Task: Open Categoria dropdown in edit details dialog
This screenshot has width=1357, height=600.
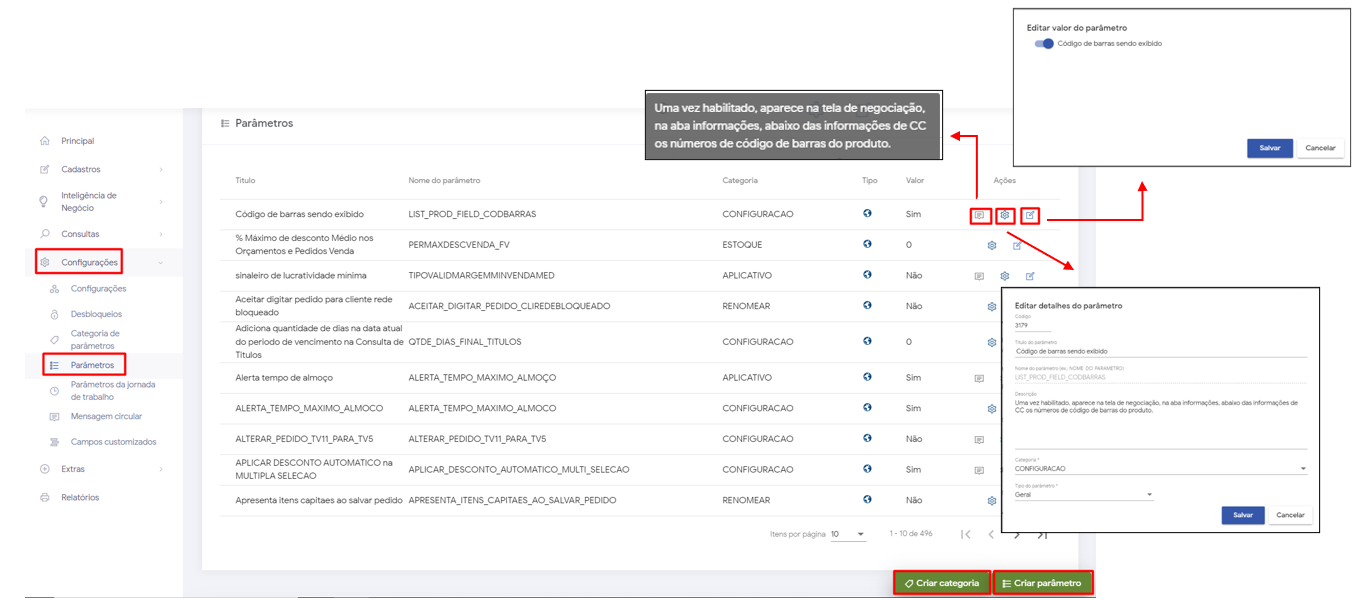Action: click(1160, 468)
